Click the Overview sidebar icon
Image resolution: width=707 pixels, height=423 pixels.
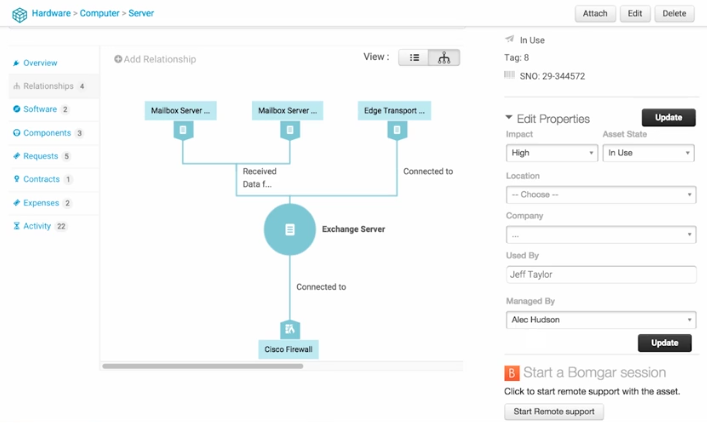click(16, 63)
